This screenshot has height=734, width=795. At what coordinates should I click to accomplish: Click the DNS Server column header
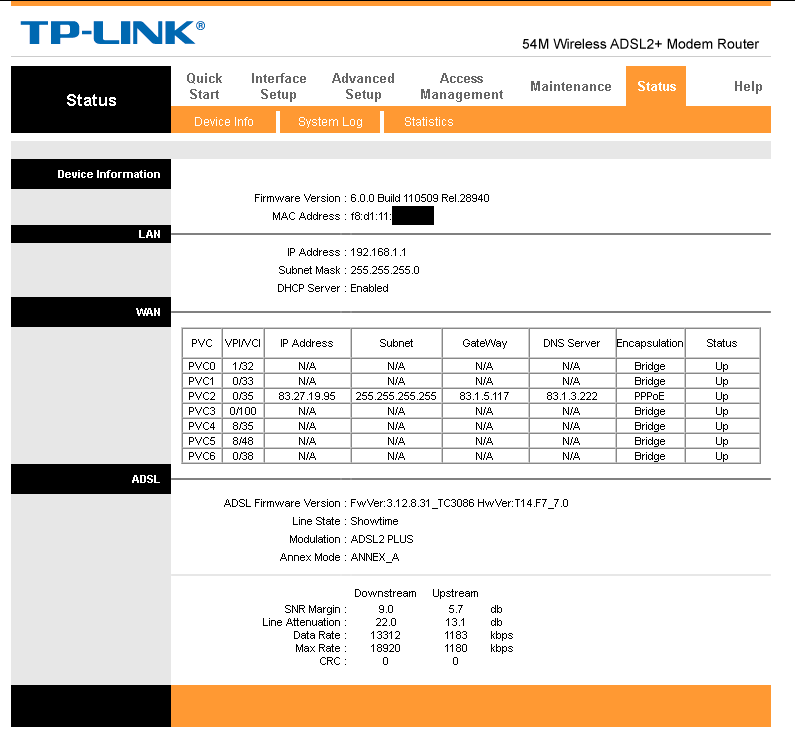click(x=571, y=343)
